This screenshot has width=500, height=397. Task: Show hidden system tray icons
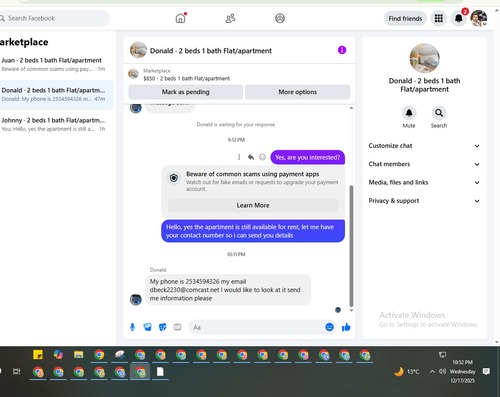[432, 371]
